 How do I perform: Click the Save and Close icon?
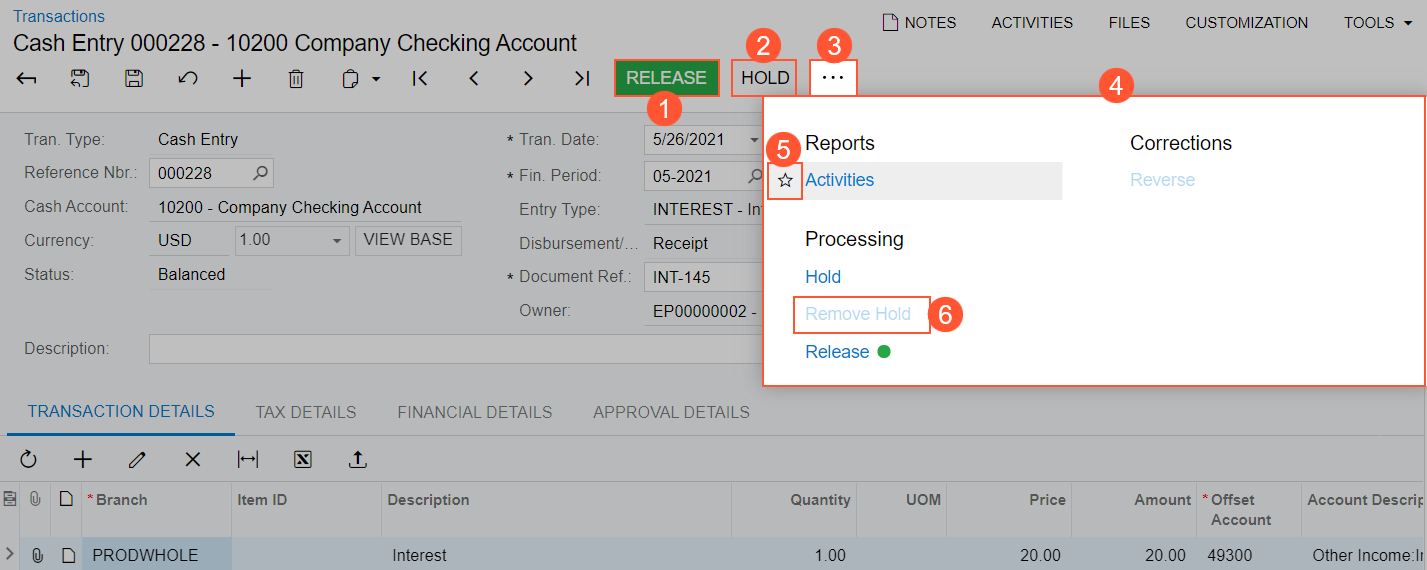[x=81, y=79]
